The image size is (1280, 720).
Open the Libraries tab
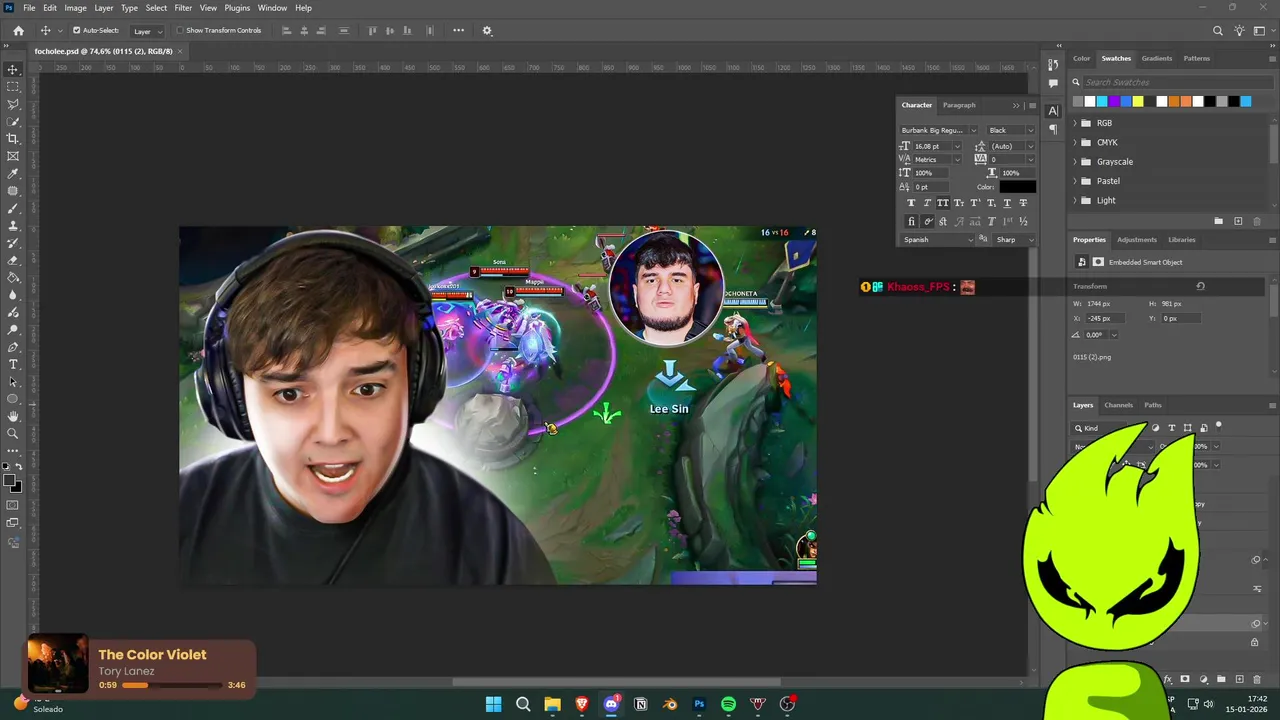1182,240
